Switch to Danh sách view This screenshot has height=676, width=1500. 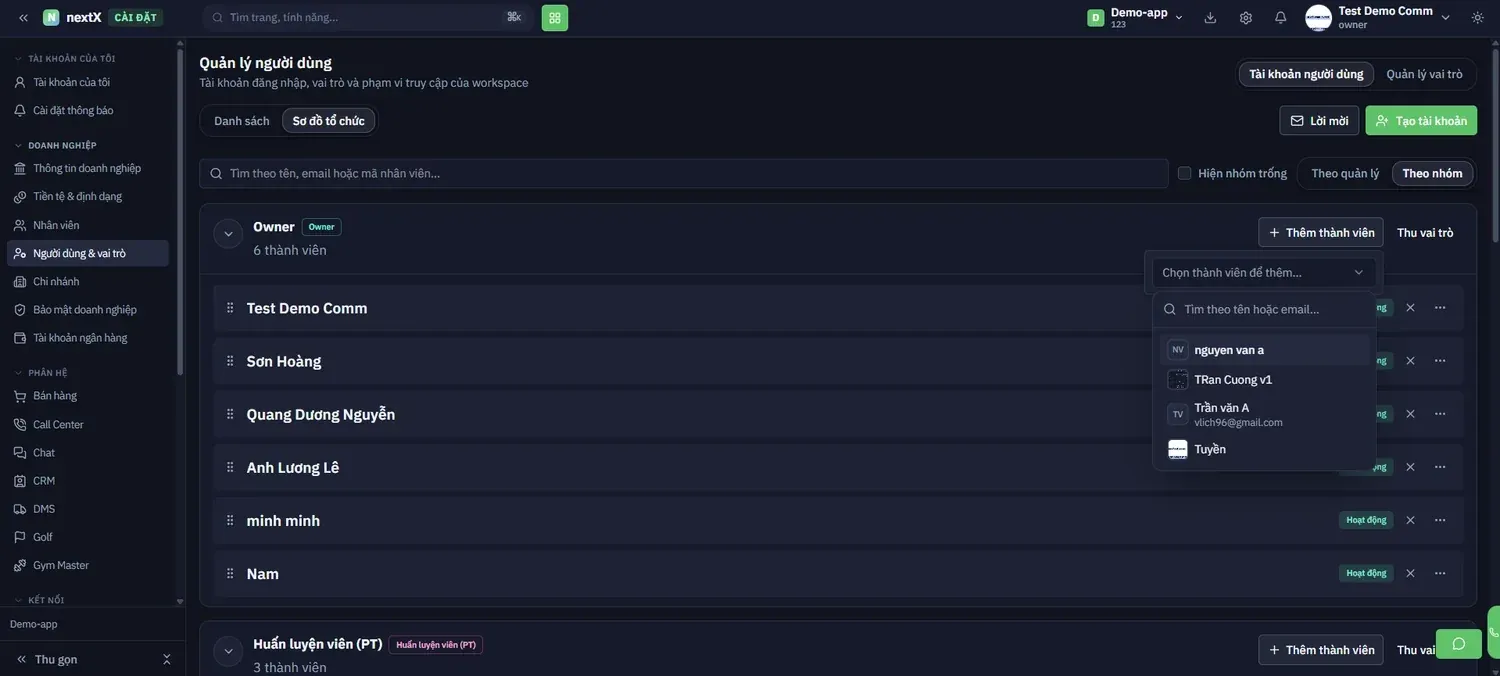pyautogui.click(x=242, y=121)
